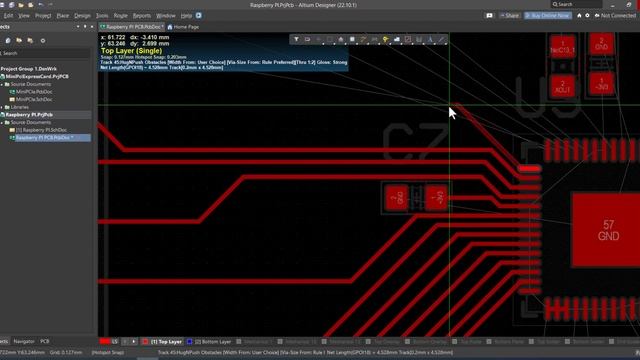Open the Help menu
The width and height of the screenshot is (640, 360).
point(186,16)
